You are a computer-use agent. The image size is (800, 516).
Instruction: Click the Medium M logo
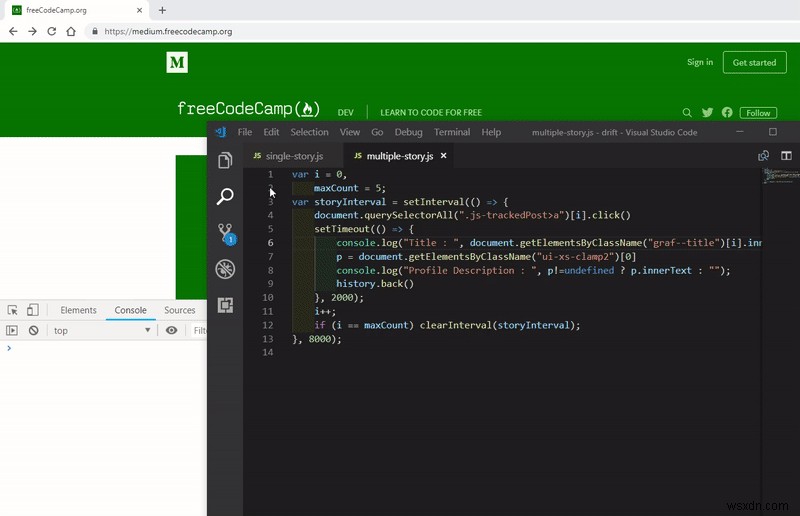tap(177, 62)
